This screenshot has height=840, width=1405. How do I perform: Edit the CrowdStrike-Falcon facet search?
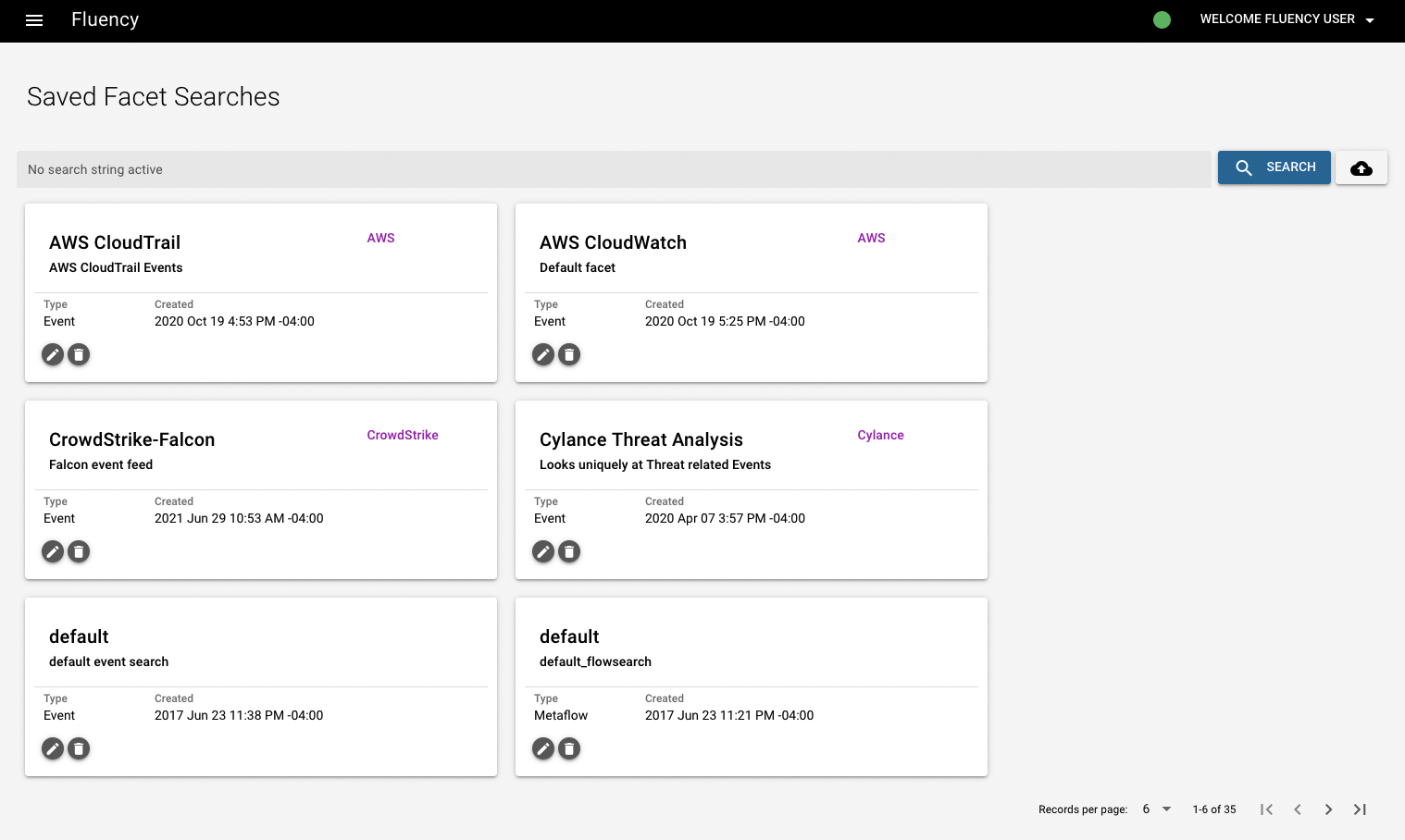(53, 551)
